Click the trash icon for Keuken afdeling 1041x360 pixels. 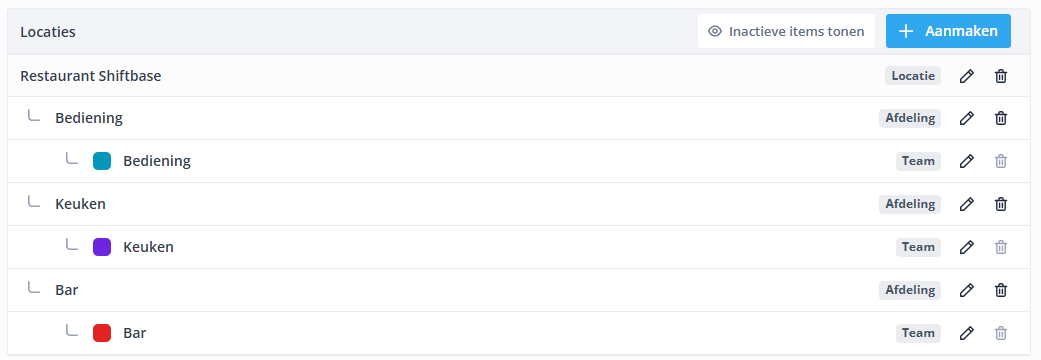tap(1001, 204)
